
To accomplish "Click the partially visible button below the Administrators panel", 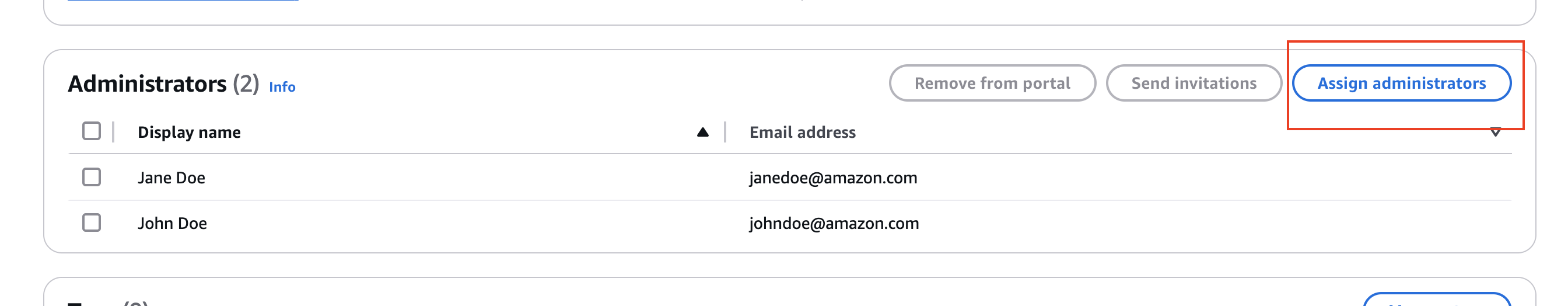I will 1437,301.
